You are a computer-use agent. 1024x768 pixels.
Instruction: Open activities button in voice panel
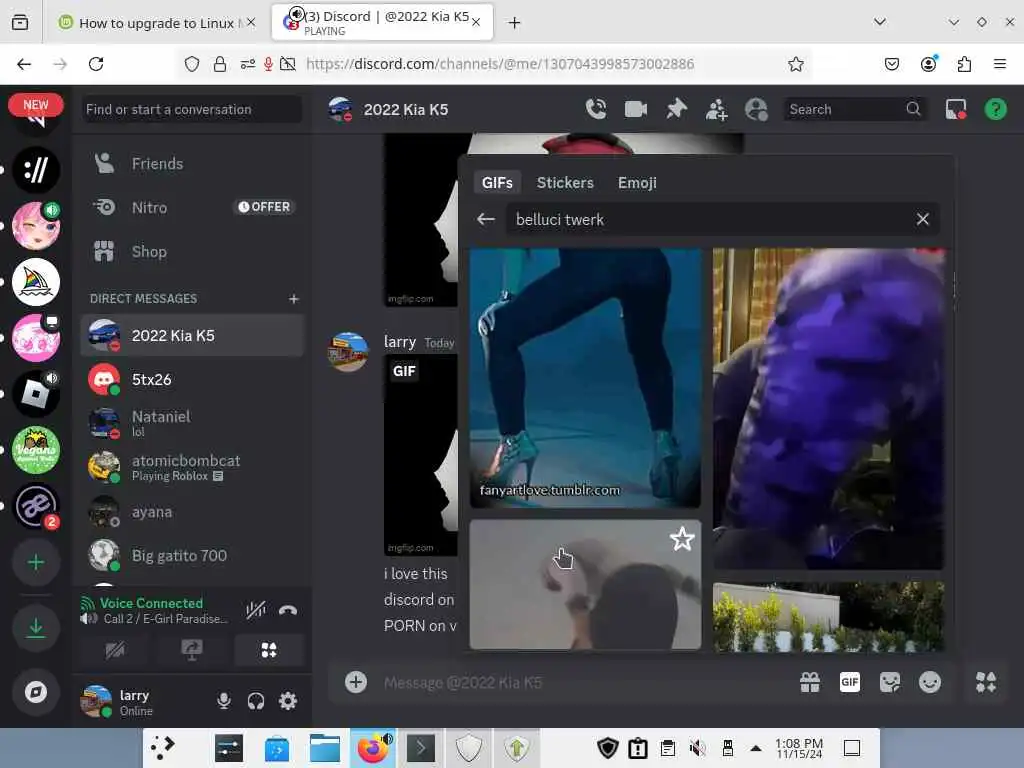[x=268, y=650]
